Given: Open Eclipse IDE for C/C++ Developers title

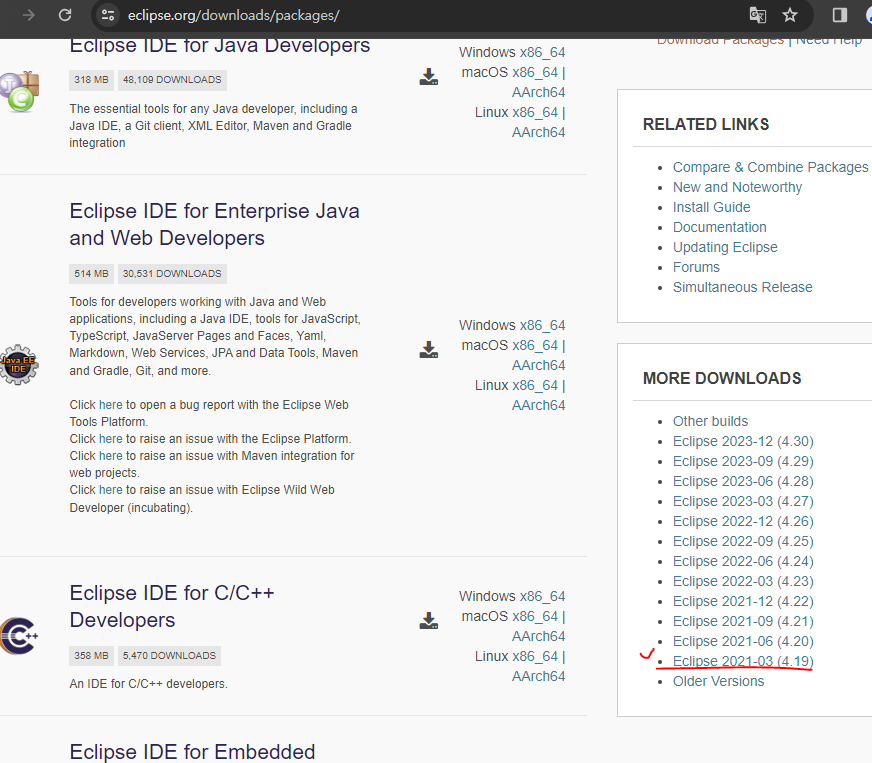Looking at the screenshot, I should point(172,606).
